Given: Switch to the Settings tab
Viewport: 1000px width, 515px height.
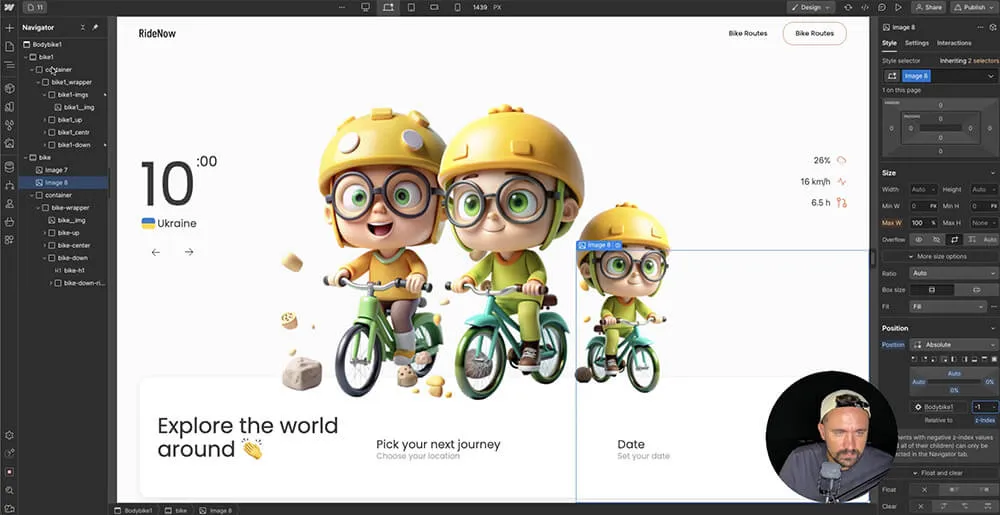Looking at the screenshot, I should [916, 43].
